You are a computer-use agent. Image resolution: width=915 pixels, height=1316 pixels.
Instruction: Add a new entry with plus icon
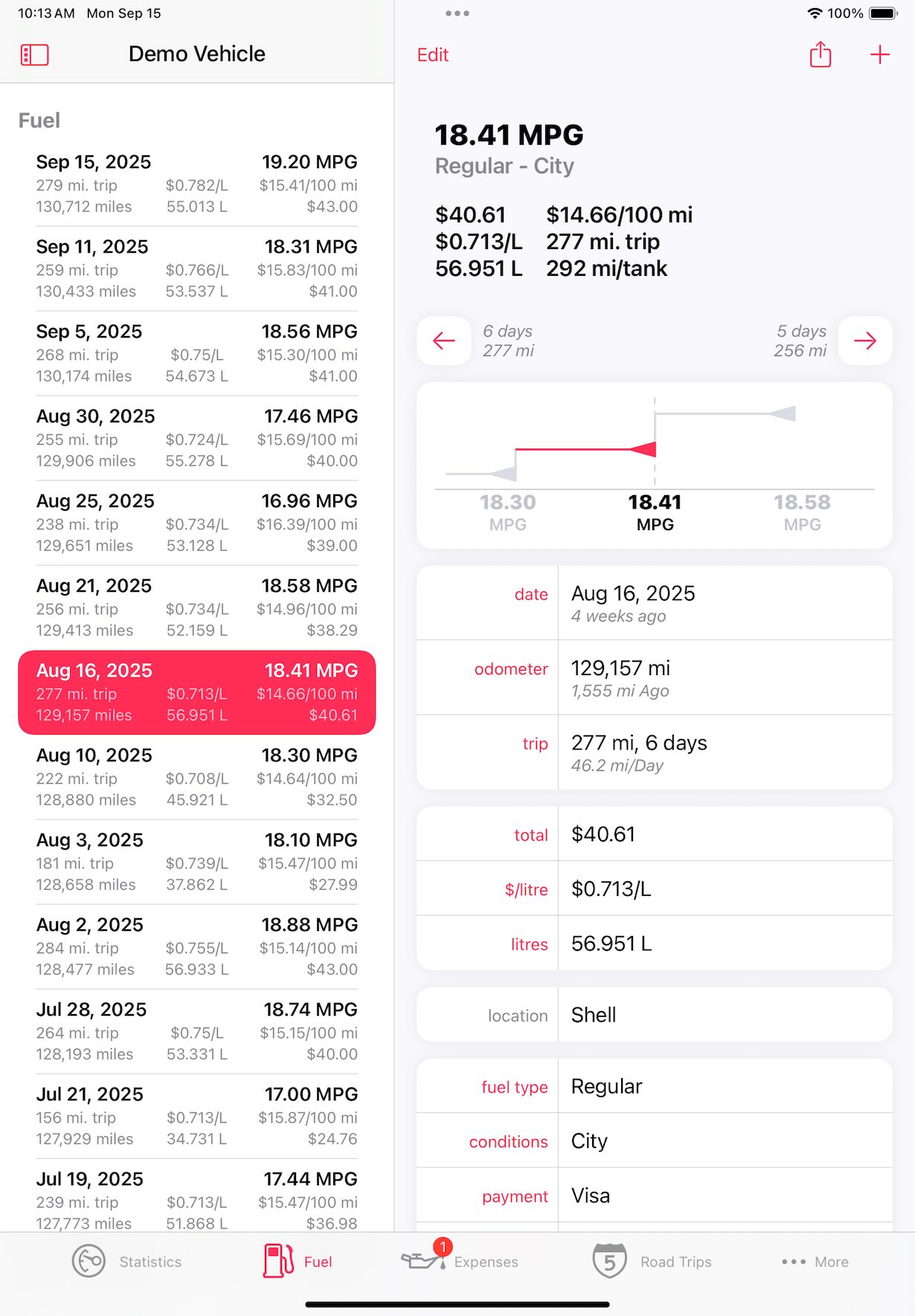click(879, 54)
